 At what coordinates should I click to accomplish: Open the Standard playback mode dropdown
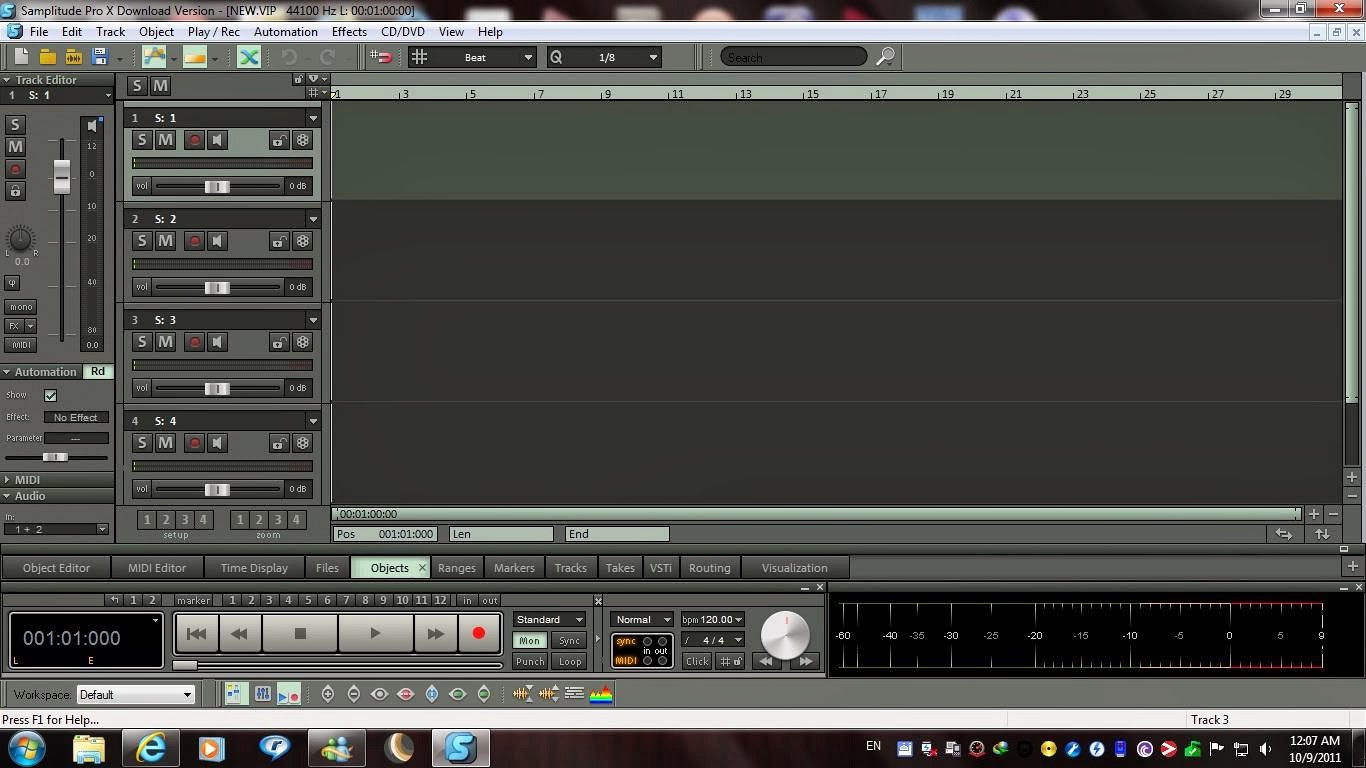549,620
